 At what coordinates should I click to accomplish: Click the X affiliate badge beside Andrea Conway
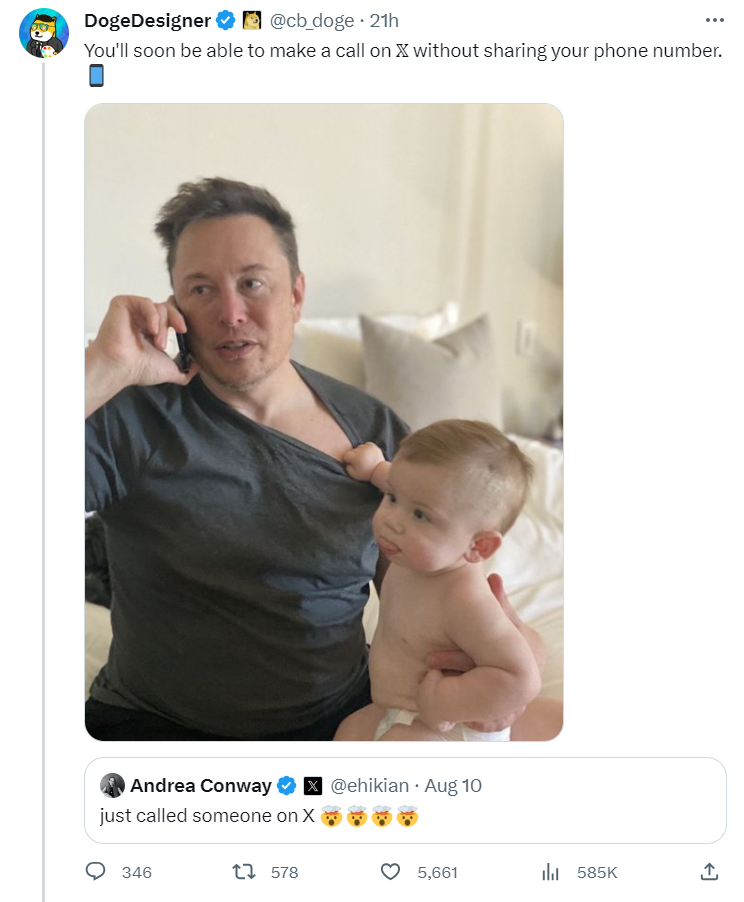tap(313, 785)
